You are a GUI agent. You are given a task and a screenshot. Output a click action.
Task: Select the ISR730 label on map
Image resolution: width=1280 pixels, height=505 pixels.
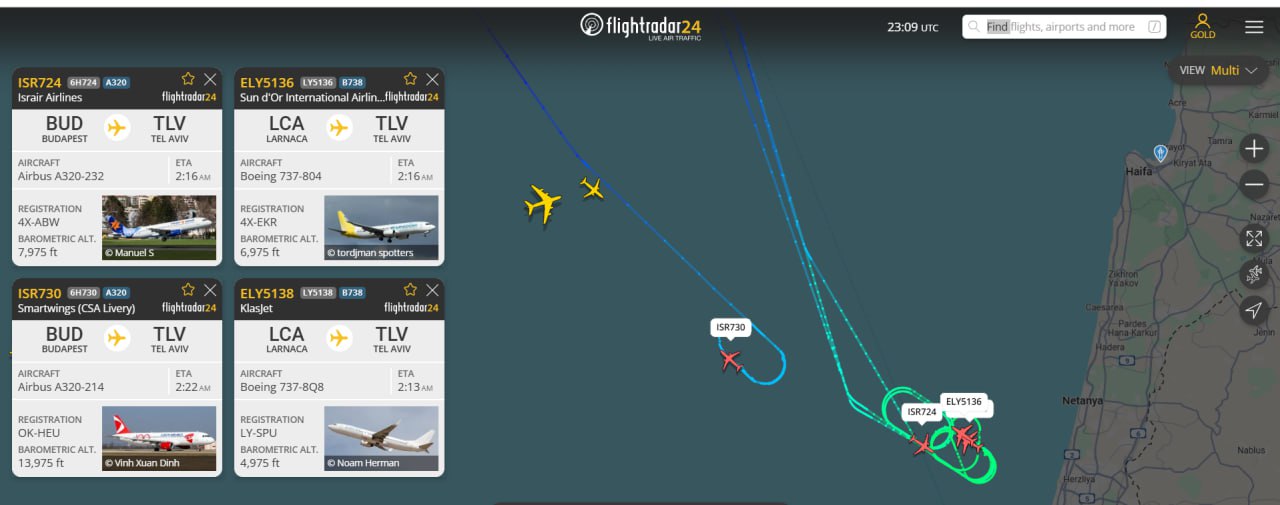[x=731, y=327]
